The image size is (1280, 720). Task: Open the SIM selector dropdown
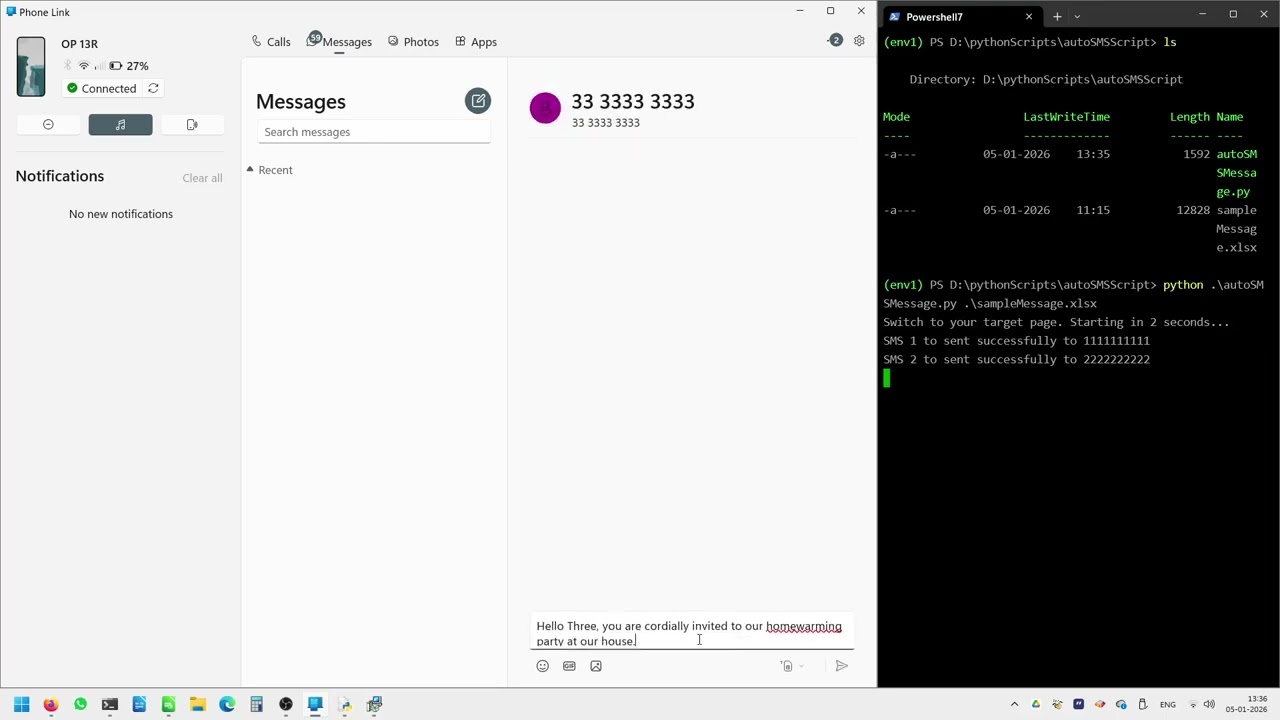point(791,666)
